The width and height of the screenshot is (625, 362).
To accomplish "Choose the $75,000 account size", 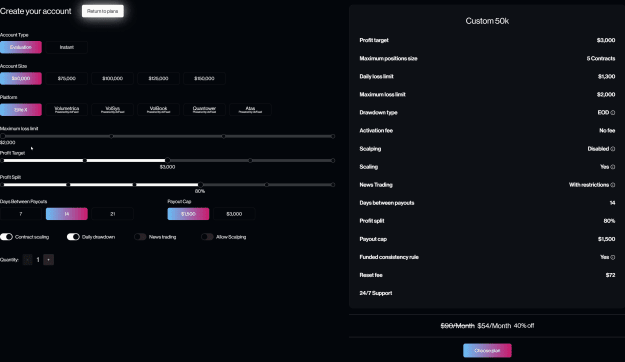I will 67,78.
